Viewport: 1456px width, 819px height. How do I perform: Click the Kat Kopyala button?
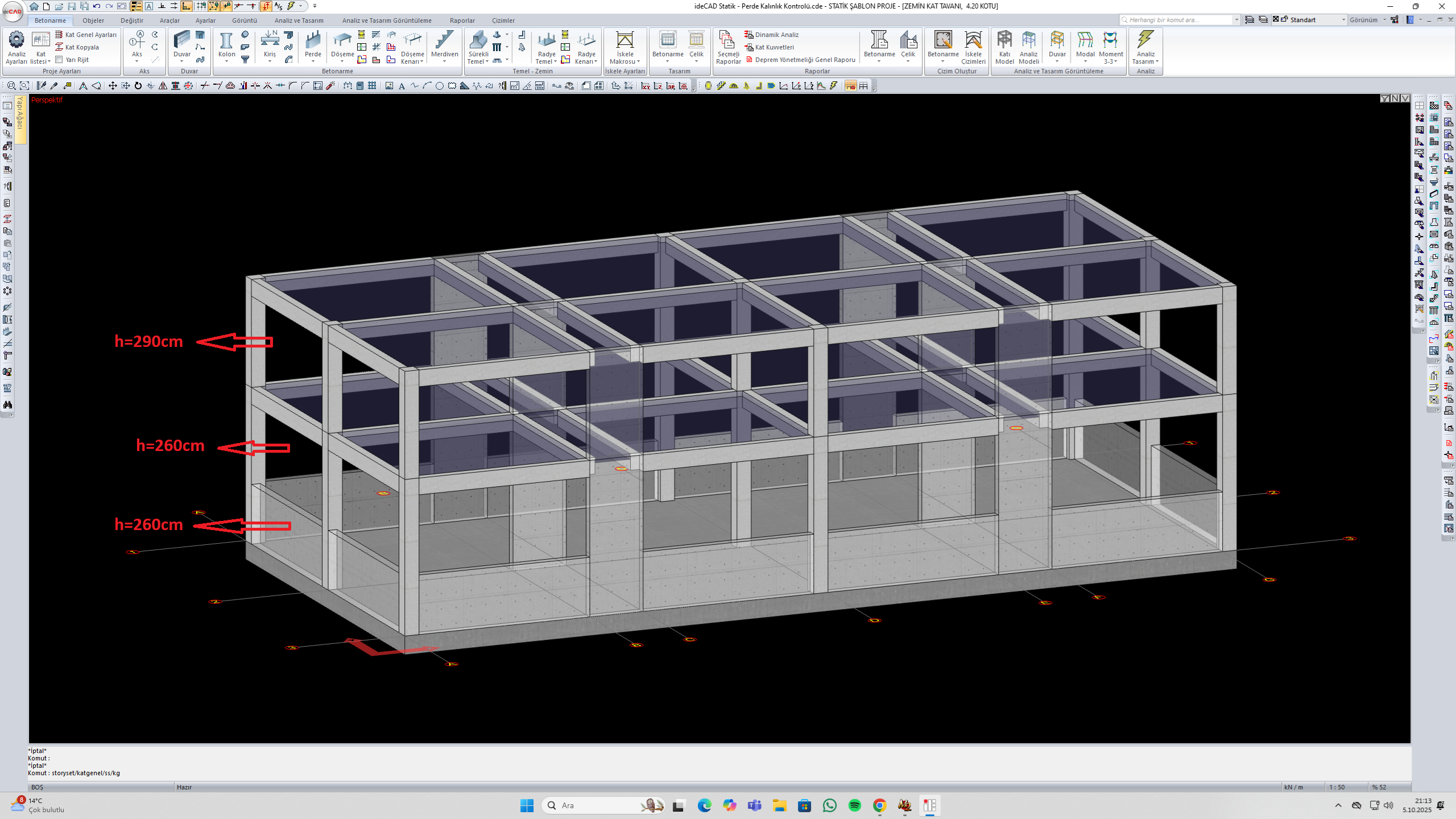[x=82, y=47]
